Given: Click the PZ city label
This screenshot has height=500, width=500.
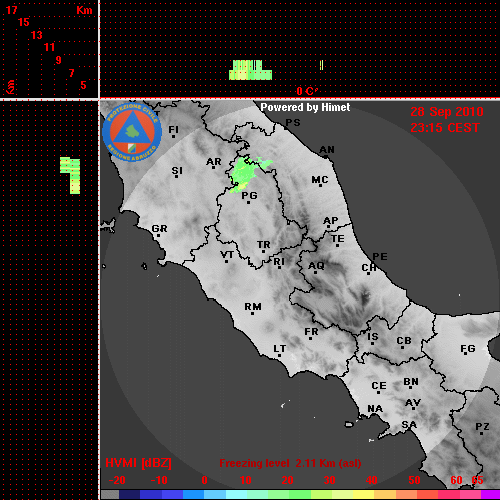Looking at the screenshot, I should click(482, 427).
